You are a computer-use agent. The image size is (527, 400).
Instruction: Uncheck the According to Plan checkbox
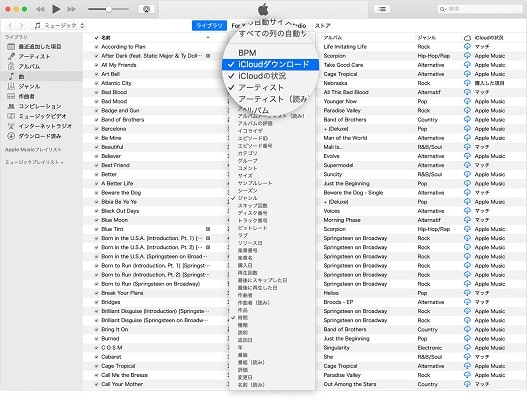click(96, 47)
